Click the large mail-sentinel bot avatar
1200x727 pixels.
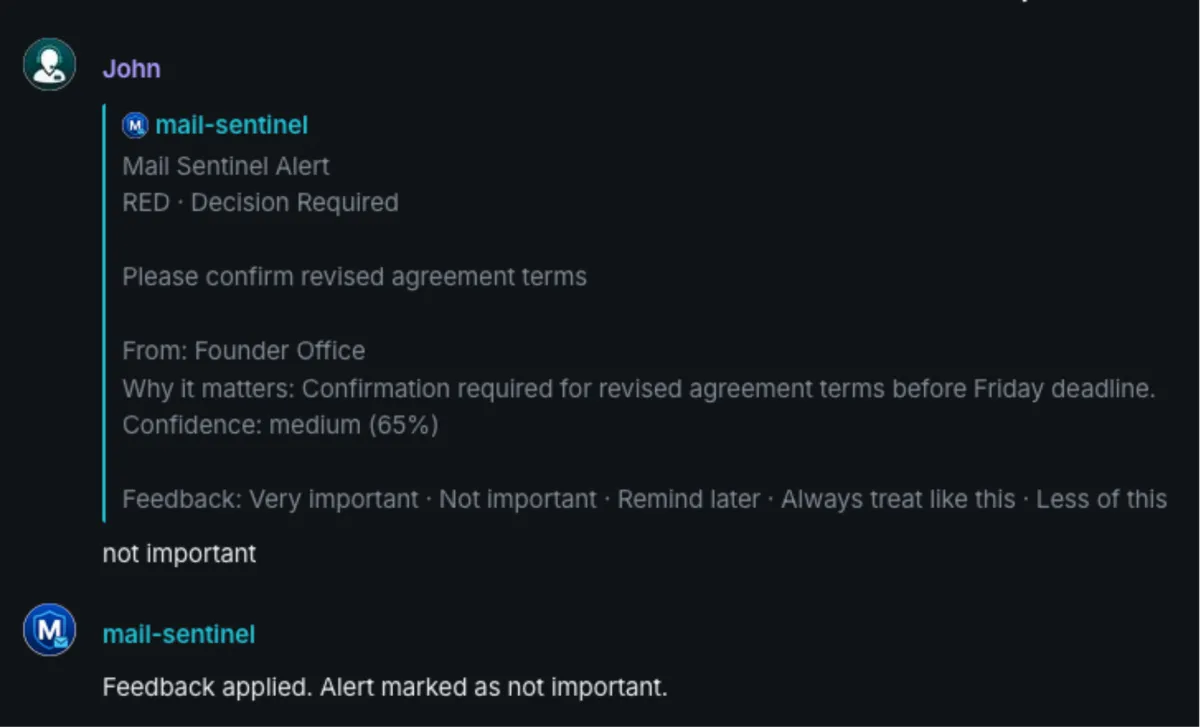[49, 631]
